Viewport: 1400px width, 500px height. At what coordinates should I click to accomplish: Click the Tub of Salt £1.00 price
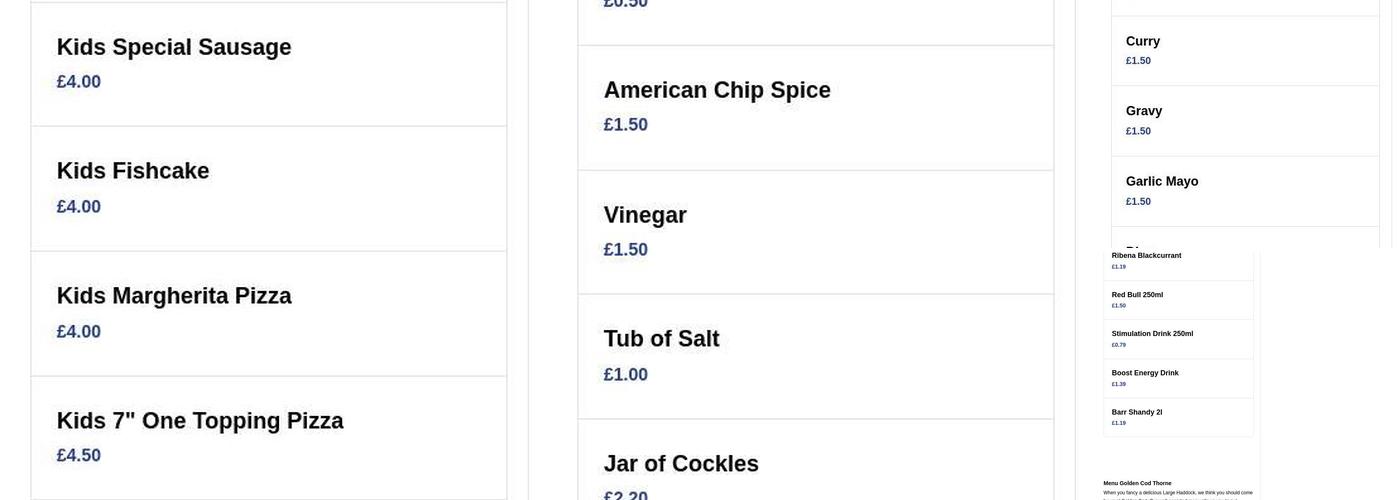point(626,375)
